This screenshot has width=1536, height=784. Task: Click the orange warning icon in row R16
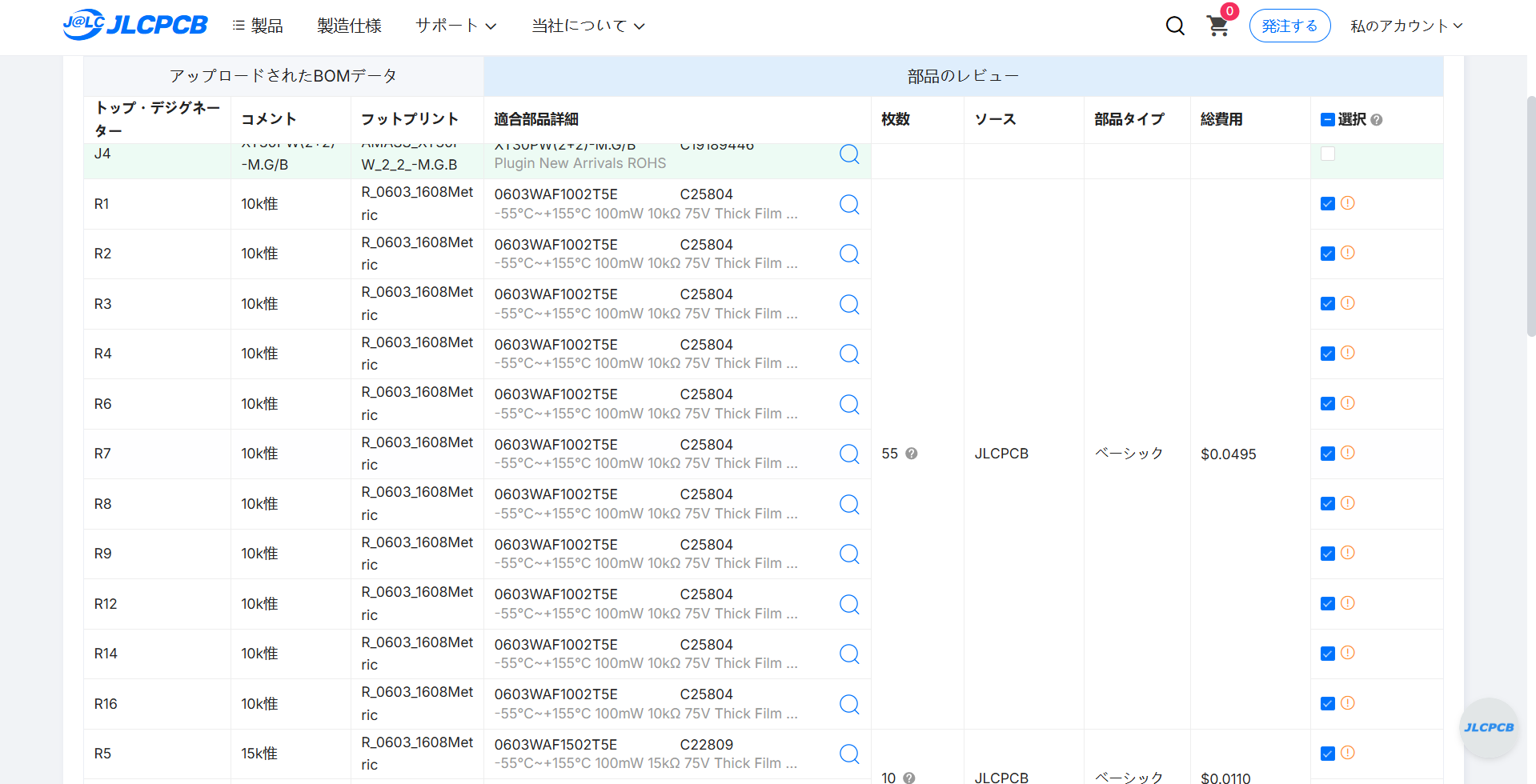1348,703
